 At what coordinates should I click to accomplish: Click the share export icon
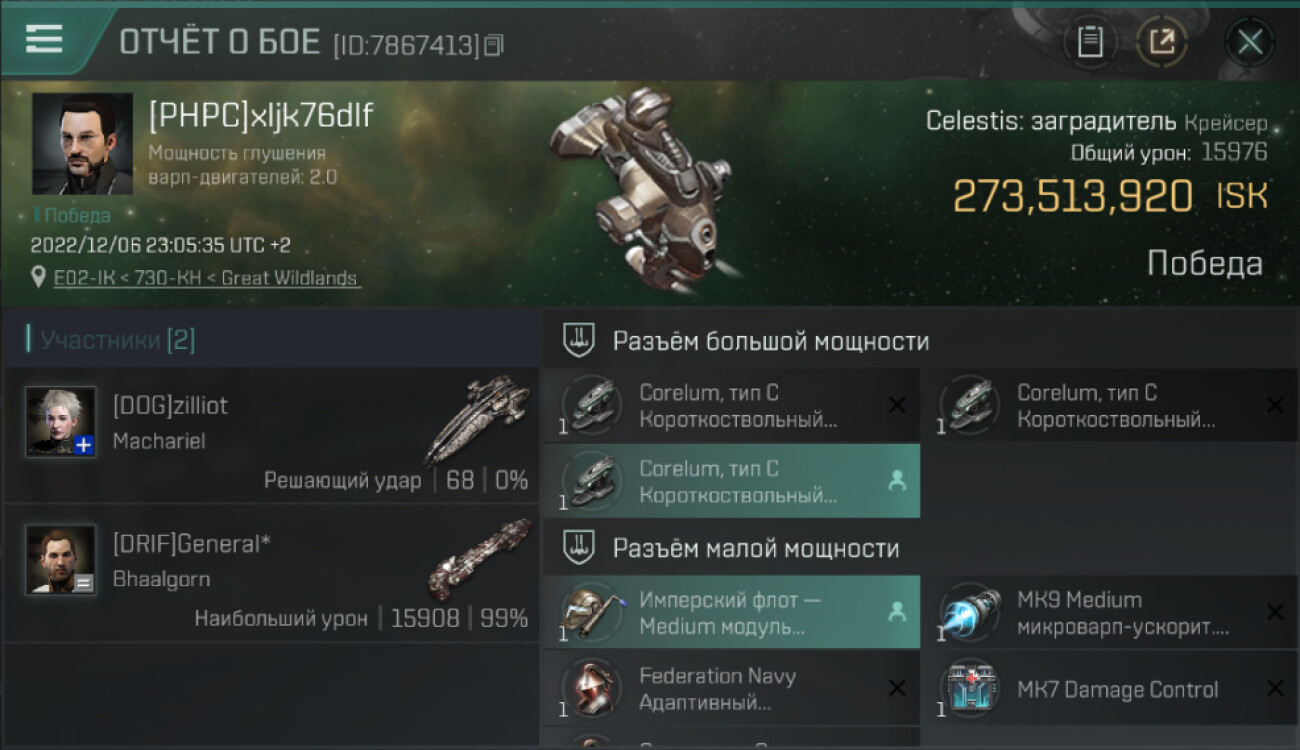coord(1162,42)
